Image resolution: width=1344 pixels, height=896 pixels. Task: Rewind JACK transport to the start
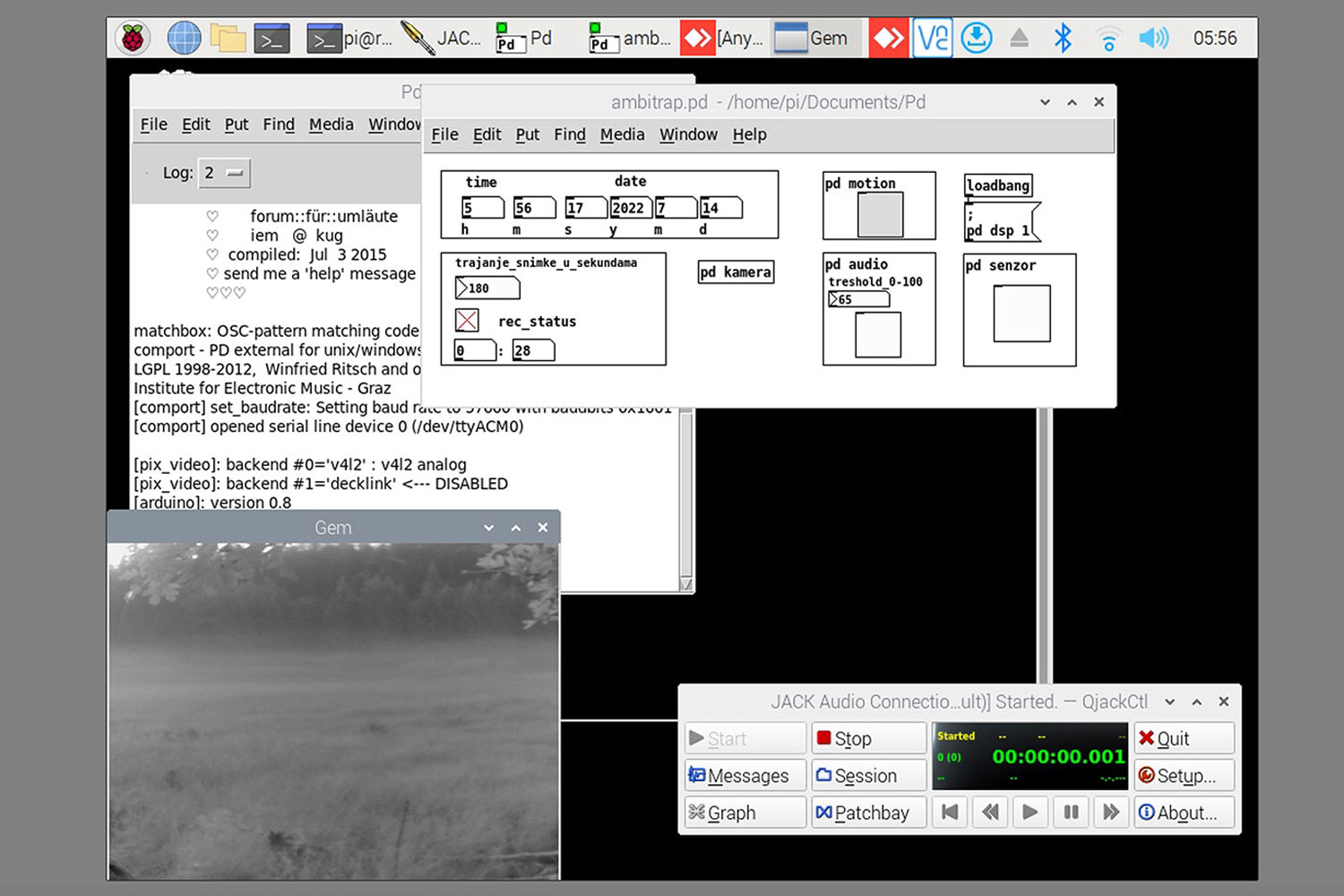point(951,812)
